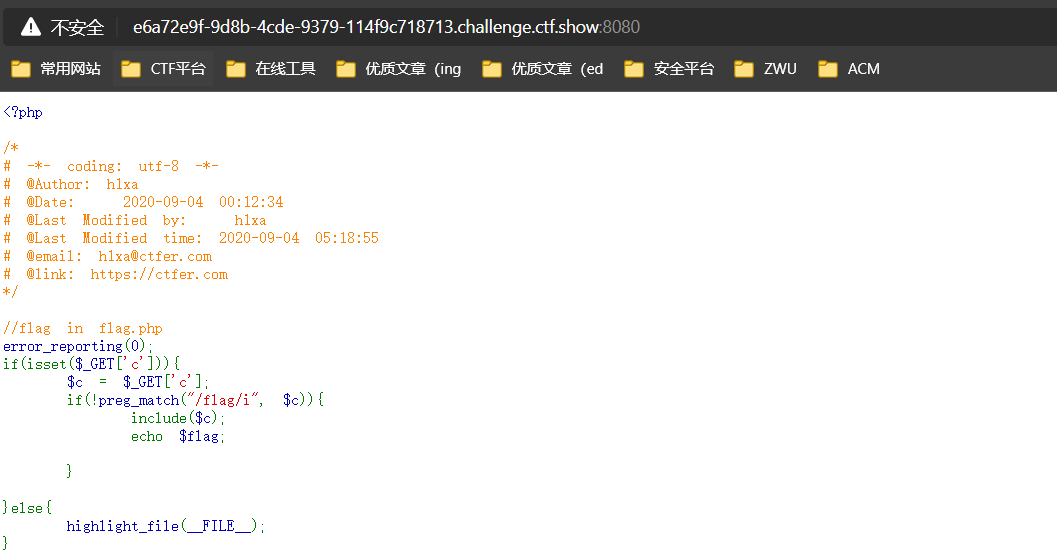Click the $c = $_GET['c'] assignment
The height and width of the screenshot is (556, 1057).
[138, 382]
